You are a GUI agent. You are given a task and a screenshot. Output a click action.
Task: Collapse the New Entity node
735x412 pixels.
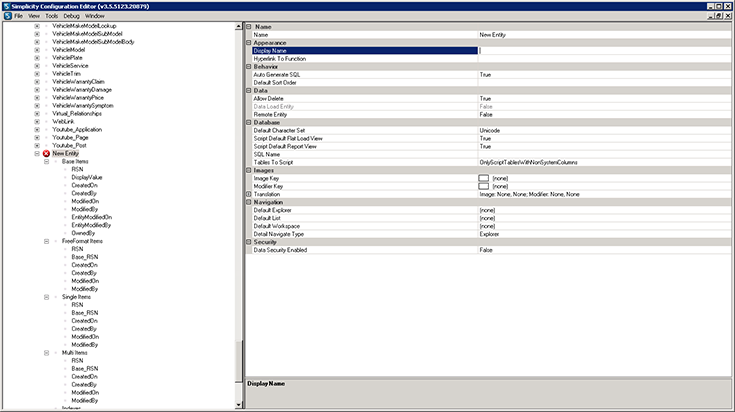tap(37, 153)
